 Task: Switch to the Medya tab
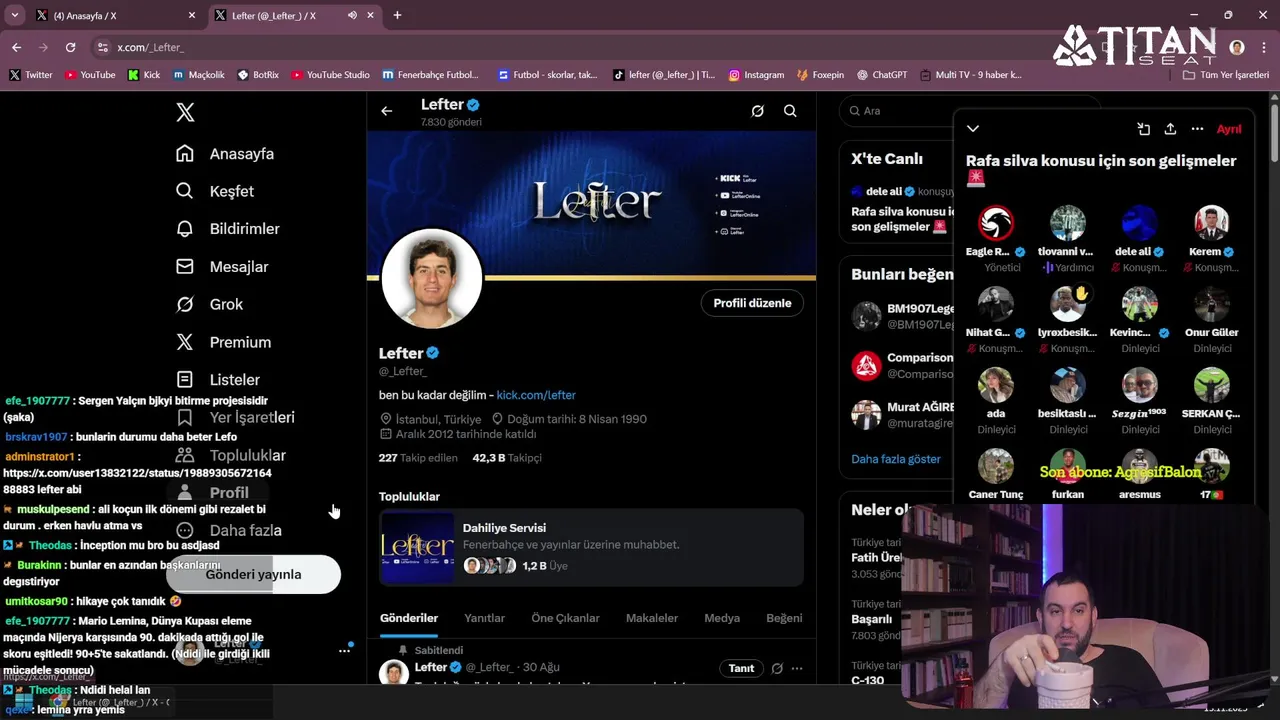722,618
